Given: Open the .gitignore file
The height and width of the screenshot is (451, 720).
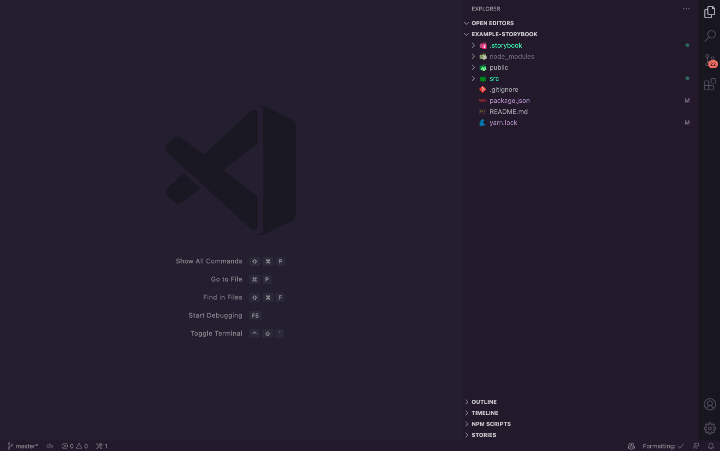Looking at the screenshot, I should tap(504, 90).
